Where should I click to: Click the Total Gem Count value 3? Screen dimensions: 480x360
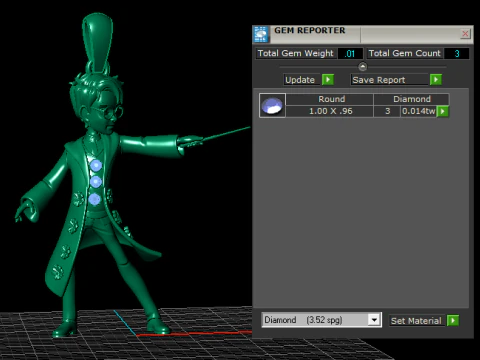[x=457, y=54]
